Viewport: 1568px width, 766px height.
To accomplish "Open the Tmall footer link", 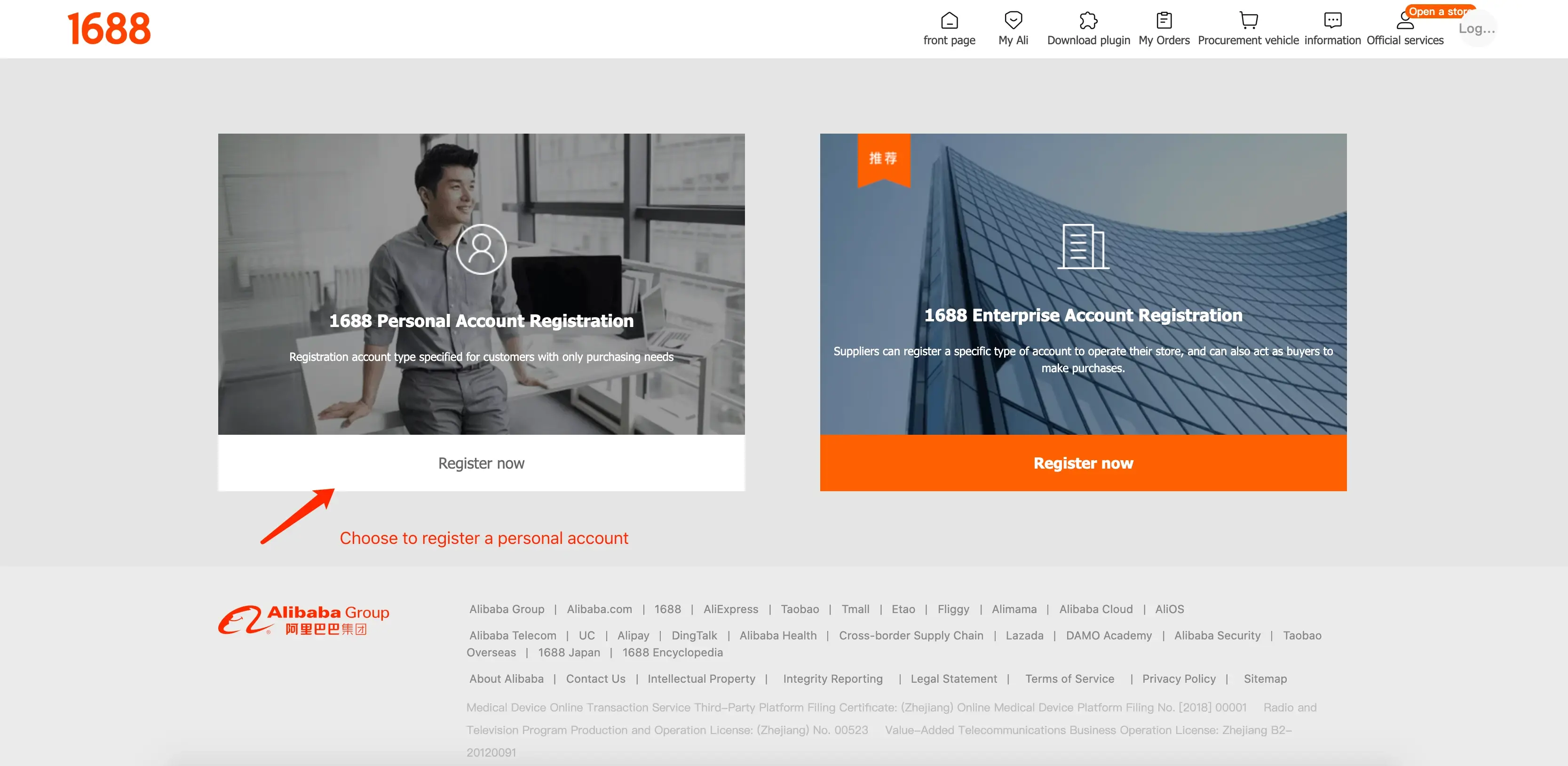I will pyautogui.click(x=855, y=609).
